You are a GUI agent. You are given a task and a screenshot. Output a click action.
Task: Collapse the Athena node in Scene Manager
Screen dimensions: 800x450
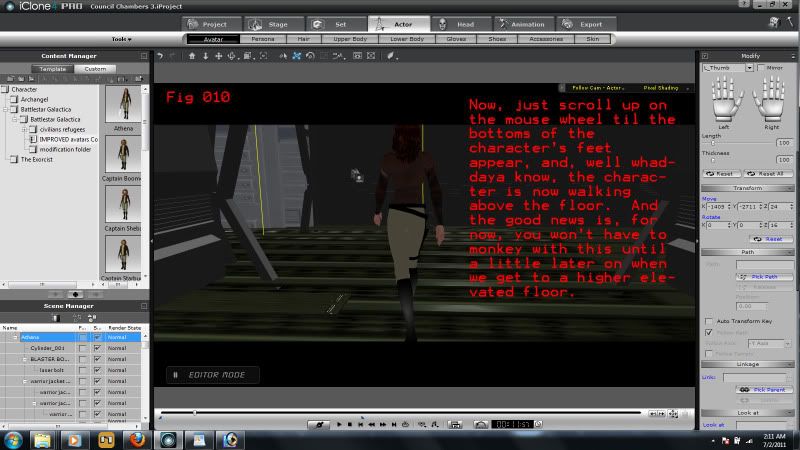pos(15,337)
